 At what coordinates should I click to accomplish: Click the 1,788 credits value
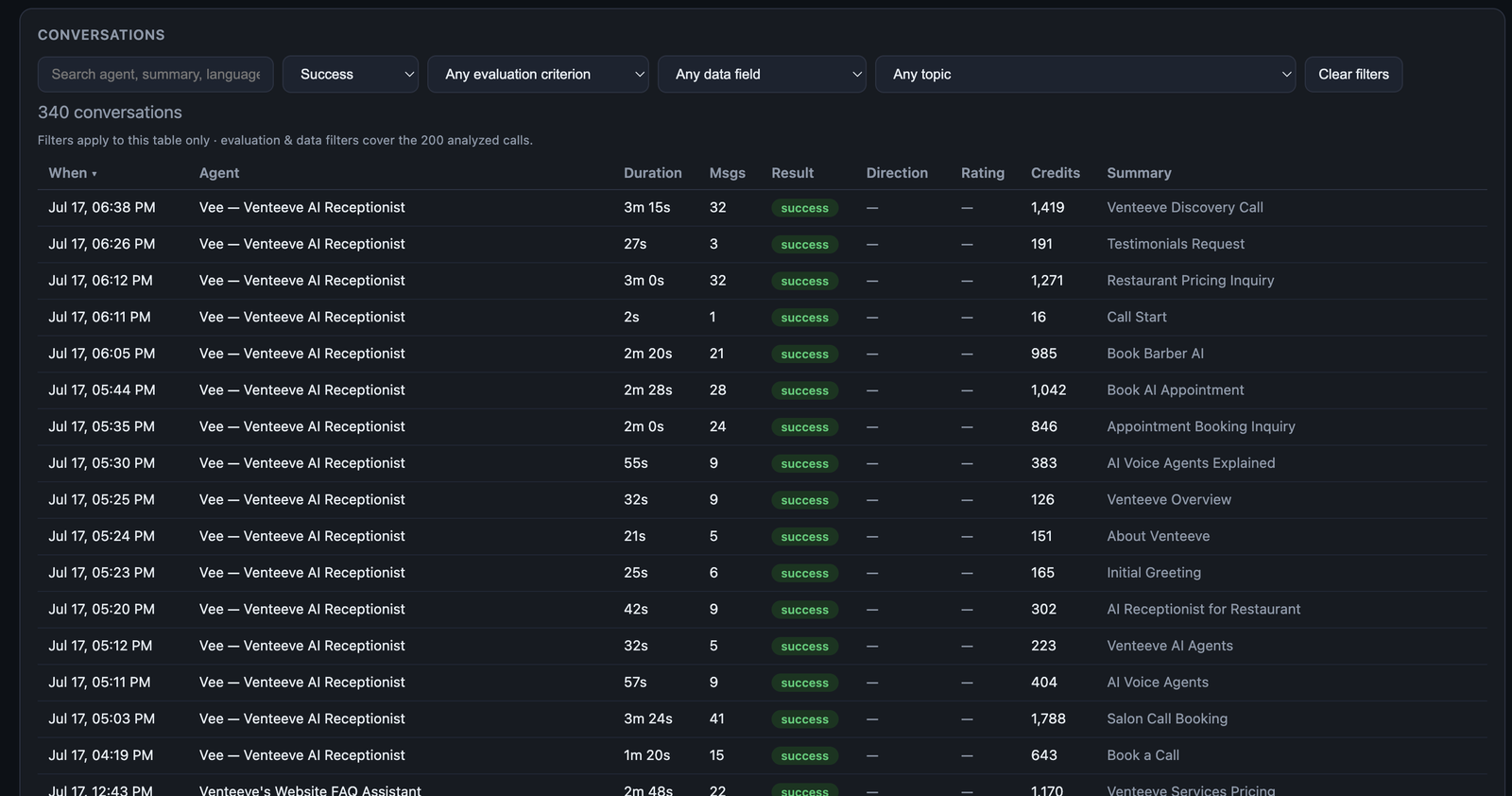1048,719
